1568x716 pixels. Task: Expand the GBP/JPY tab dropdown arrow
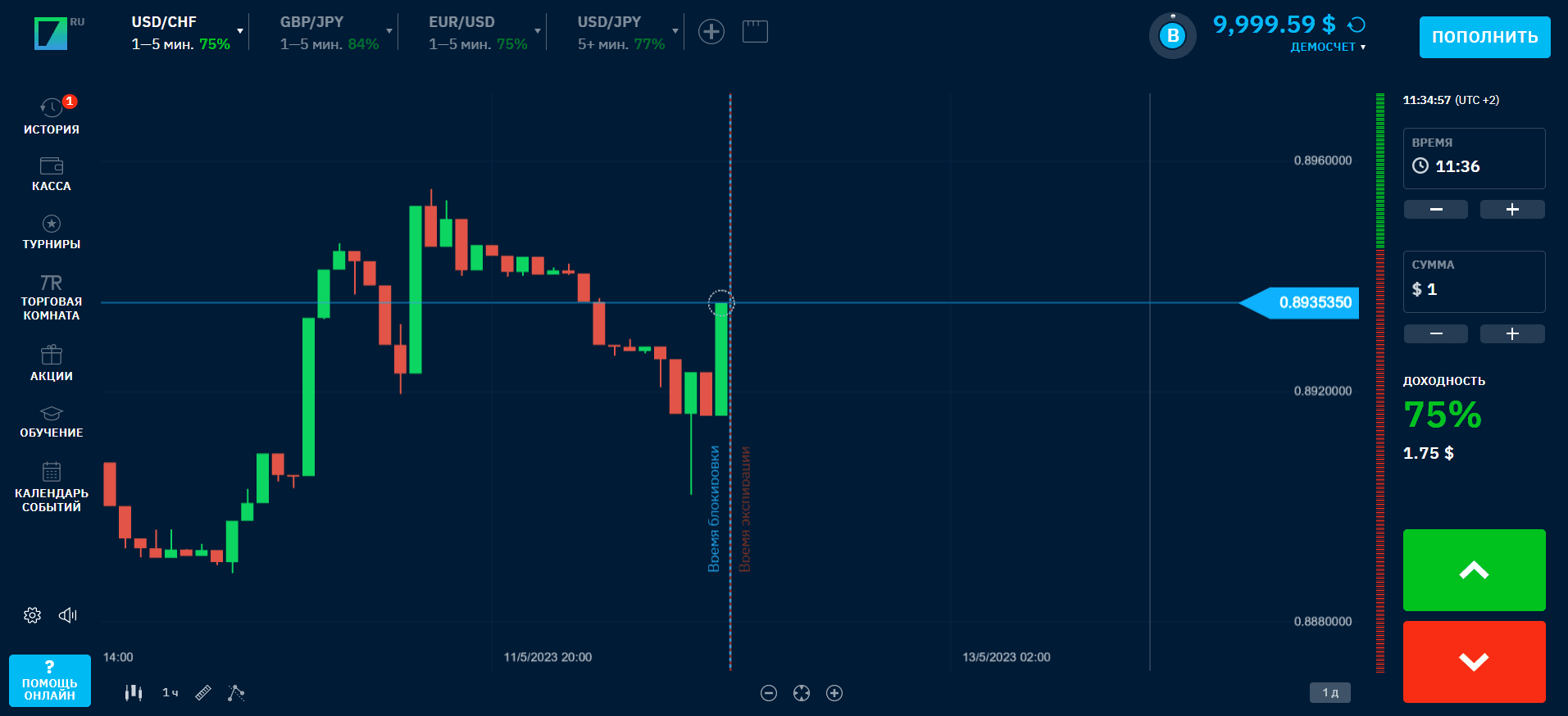[x=389, y=31]
